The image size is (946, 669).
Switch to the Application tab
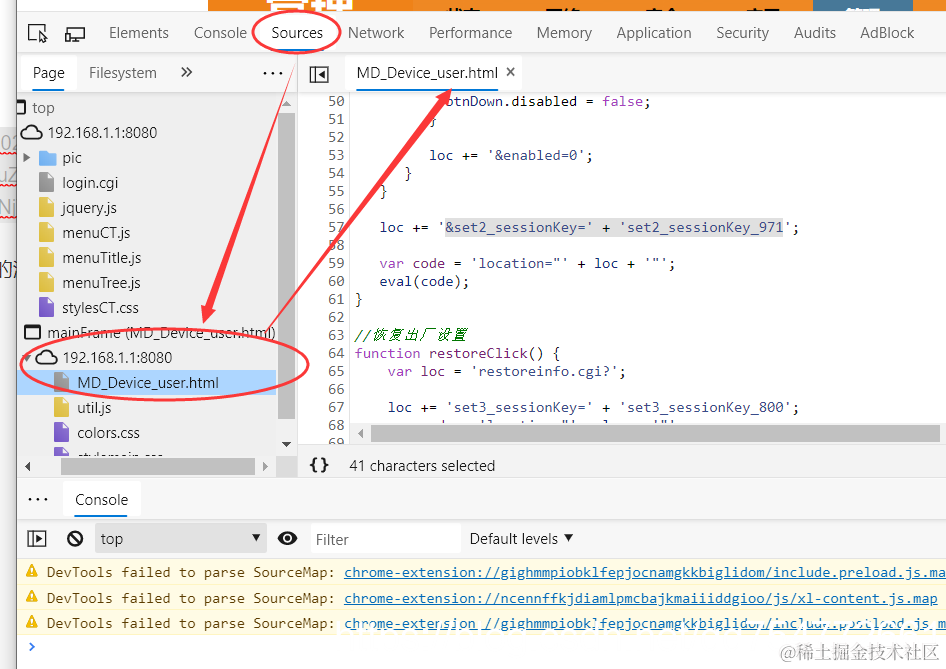coord(654,33)
